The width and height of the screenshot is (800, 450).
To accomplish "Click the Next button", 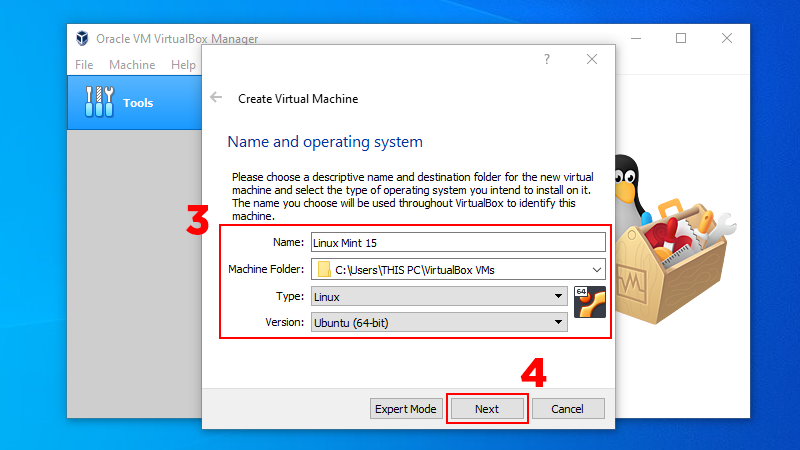I will click(487, 409).
